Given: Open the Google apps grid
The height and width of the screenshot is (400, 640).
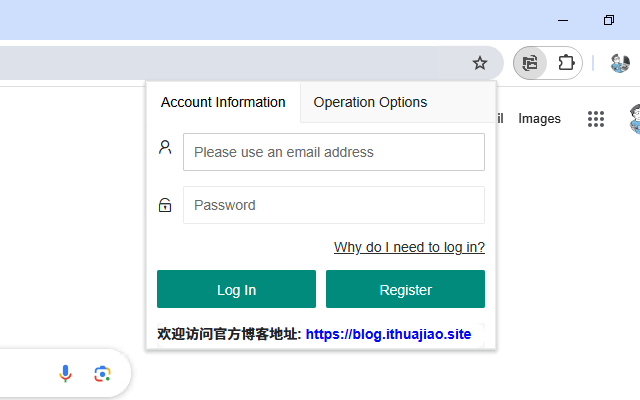Looking at the screenshot, I should pos(596,119).
